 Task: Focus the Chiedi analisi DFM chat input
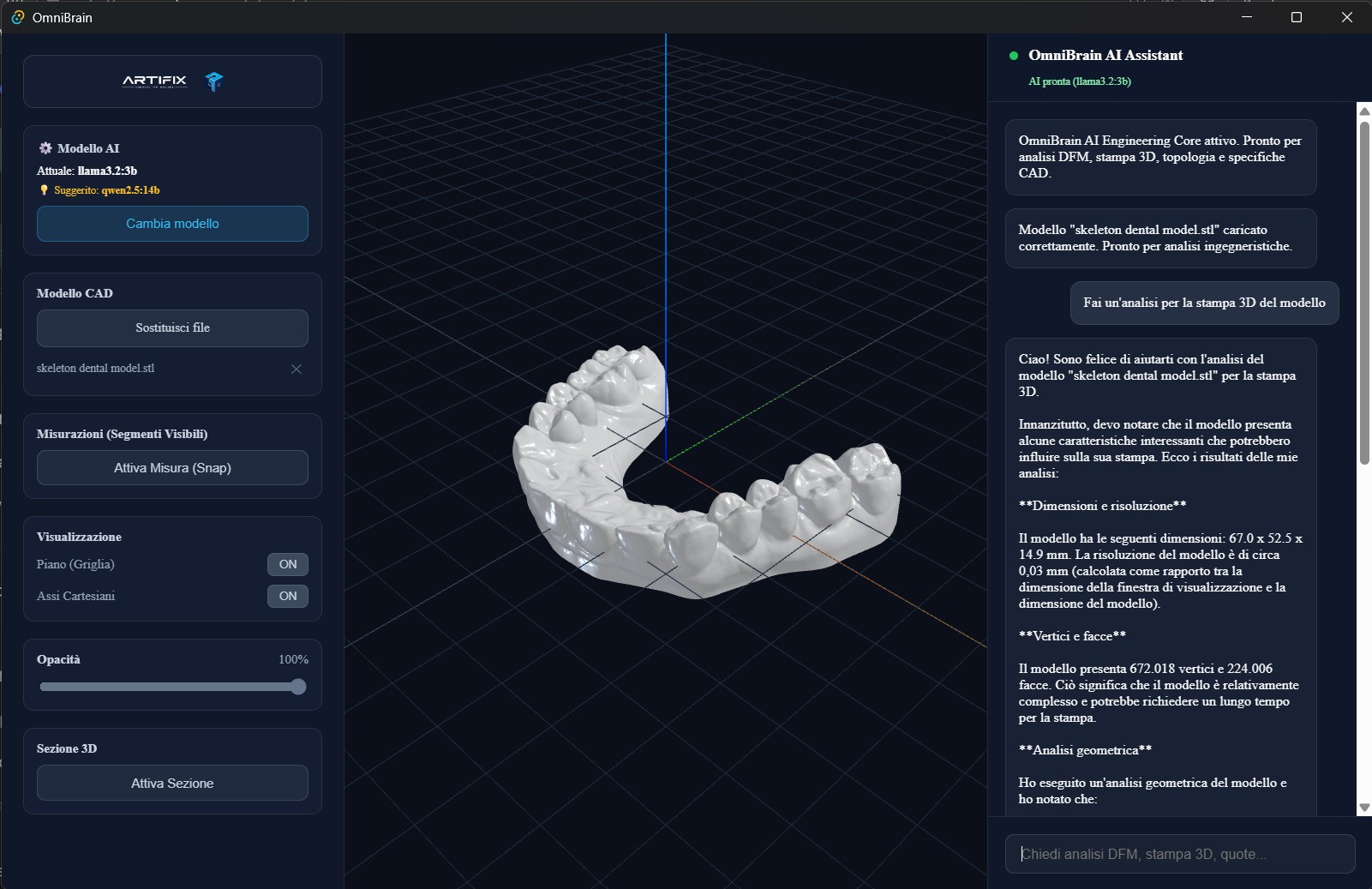pyautogui.click(x=1180, y=854)
